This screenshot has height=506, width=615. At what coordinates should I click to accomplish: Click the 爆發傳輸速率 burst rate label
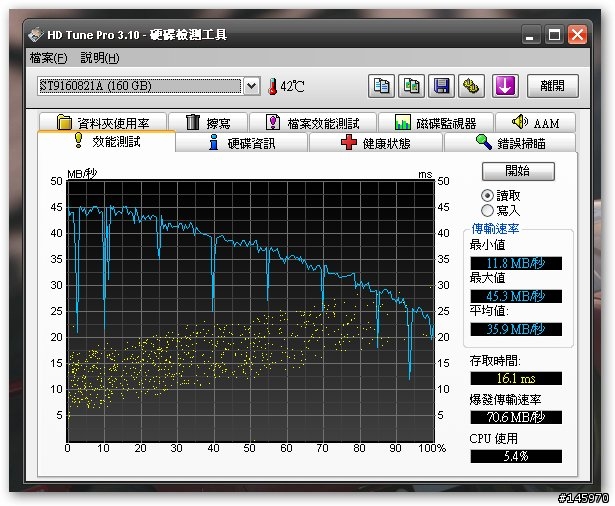505,400
